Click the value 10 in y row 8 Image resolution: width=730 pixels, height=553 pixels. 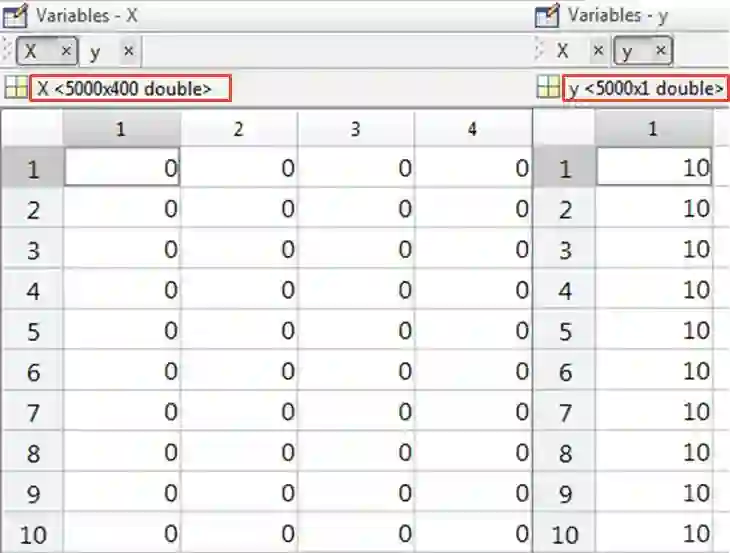696,452
